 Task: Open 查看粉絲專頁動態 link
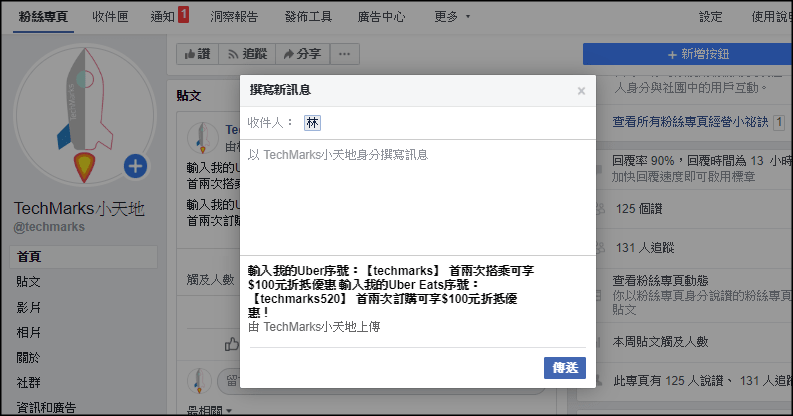(660, 281)
